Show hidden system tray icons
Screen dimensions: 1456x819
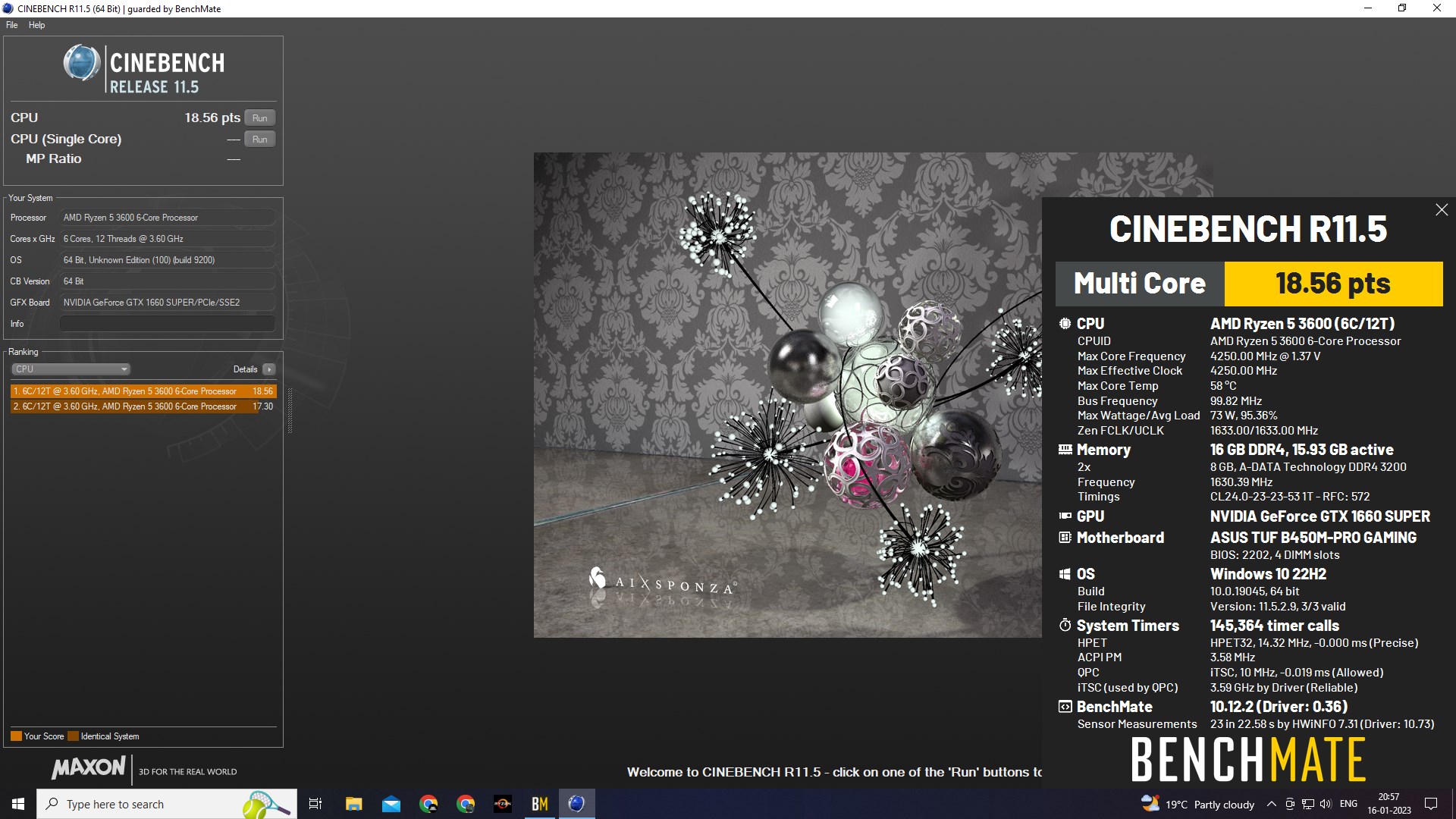coord(1272,804)
